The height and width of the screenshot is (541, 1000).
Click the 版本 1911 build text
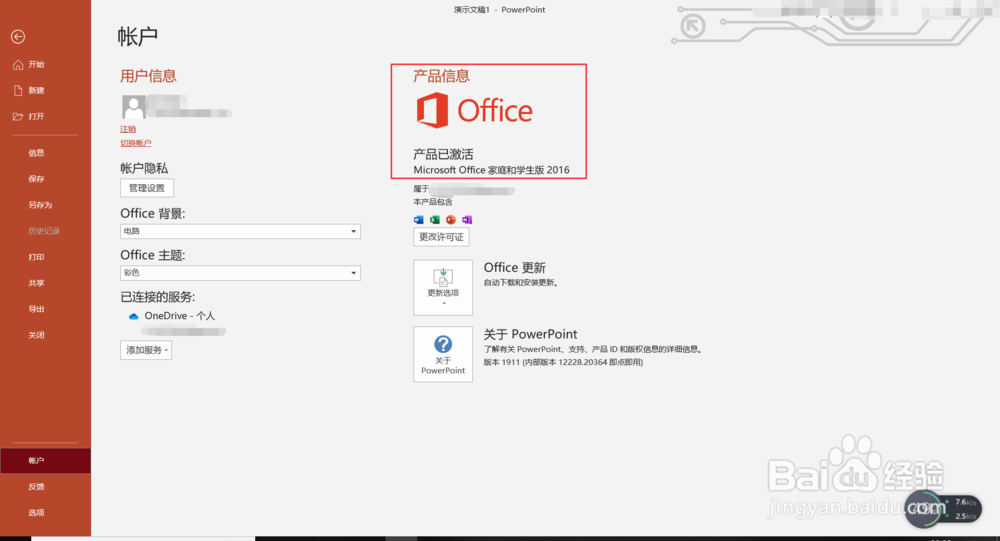tap(563, 362)
